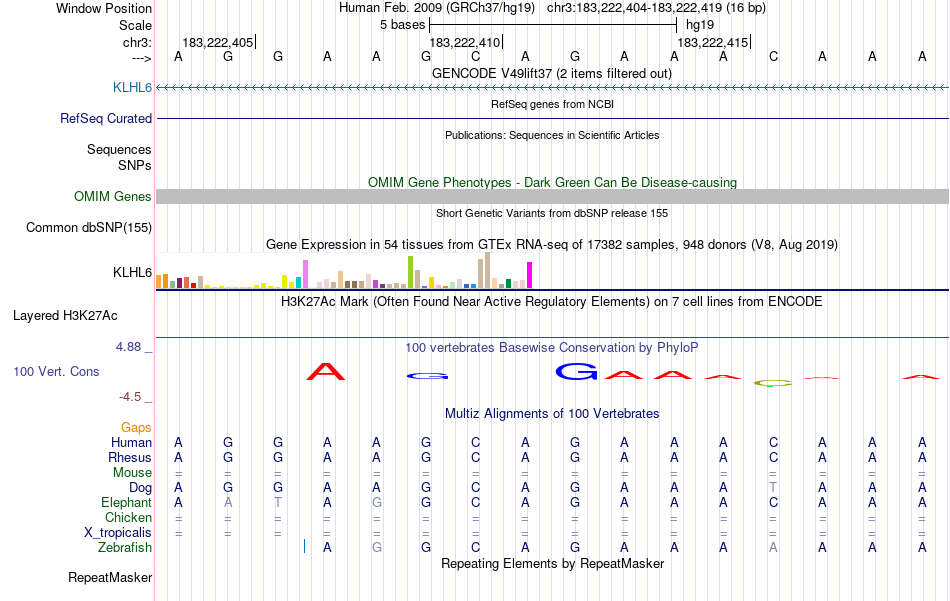This screenshot has height=601, width=950.
Task: Click the RepeatMasker track label
Action: 110,577
